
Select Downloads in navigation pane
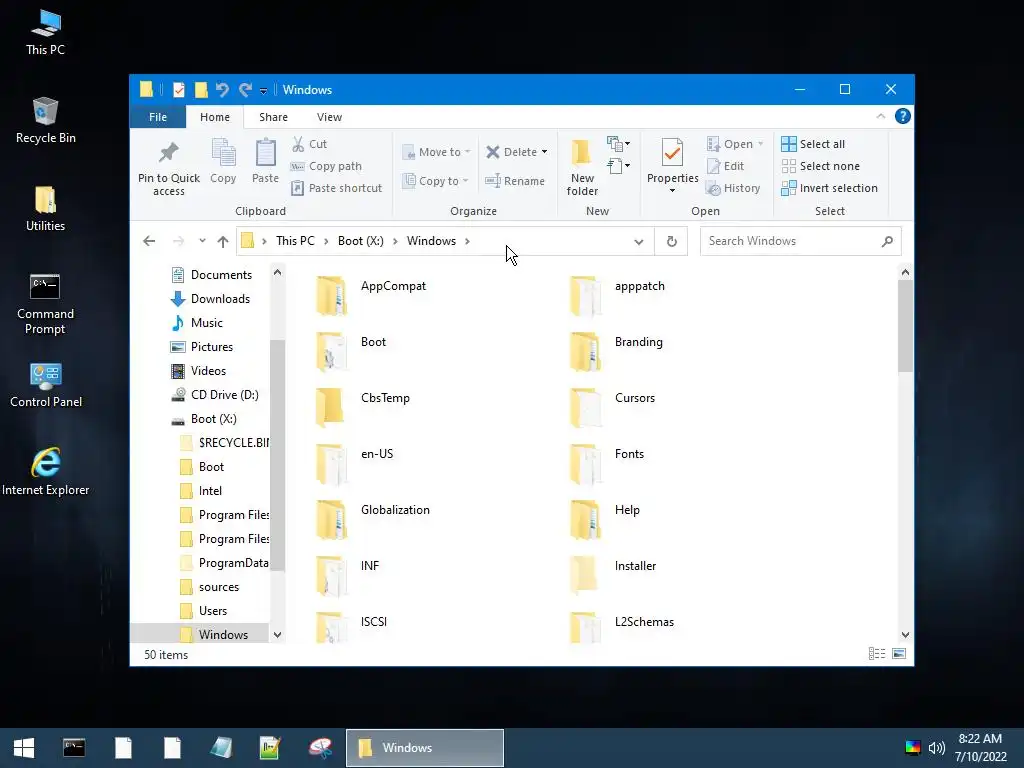tap(210, 299)
